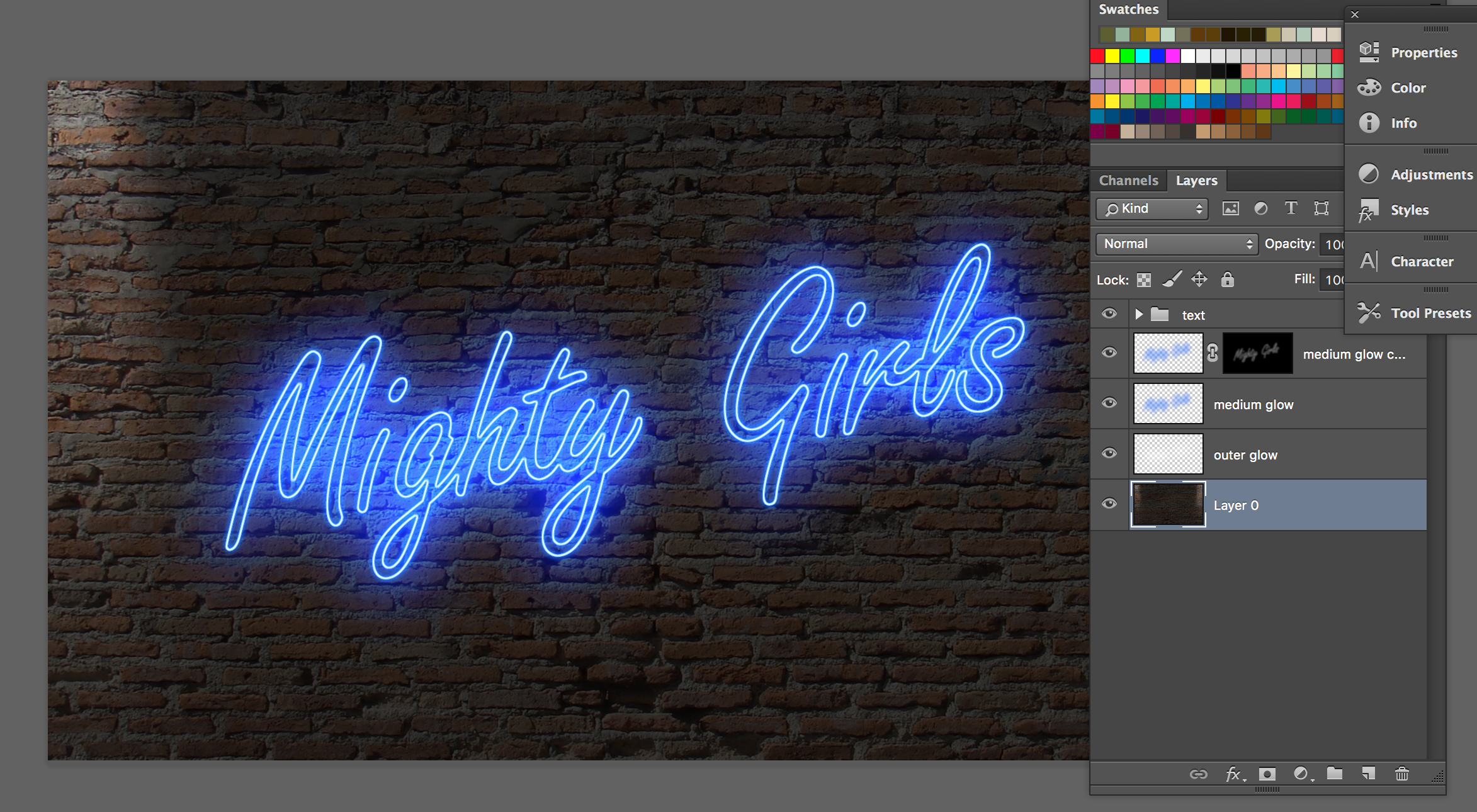This screenshot has height=812, width=1477.
Task: Click the Properties label
Action: 1424,52
